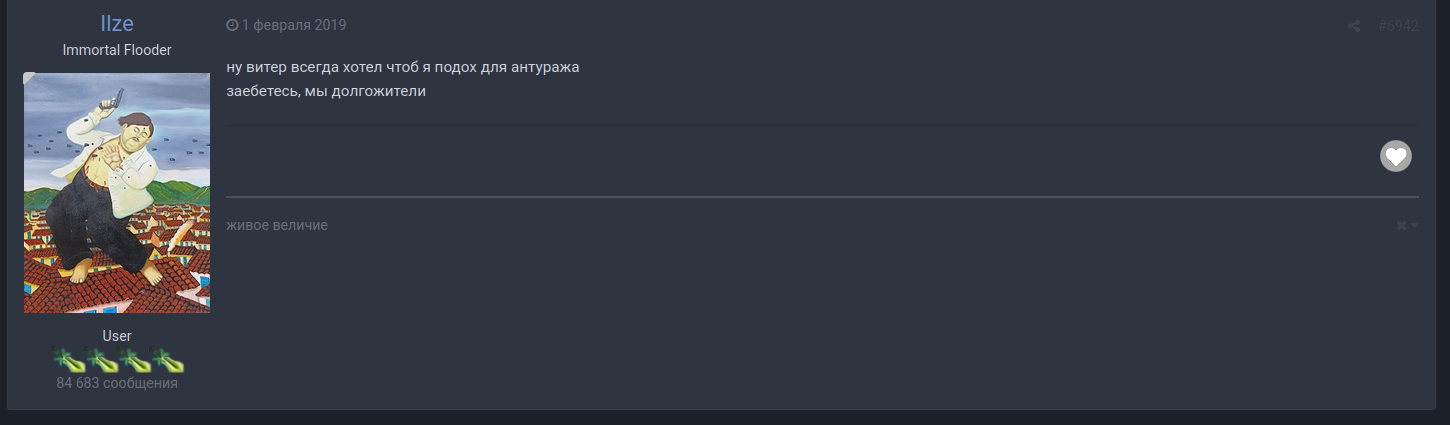1450x425 pixels.
Task: Click the post line заебетесь, мы долгожители
Action: [326, 91]
